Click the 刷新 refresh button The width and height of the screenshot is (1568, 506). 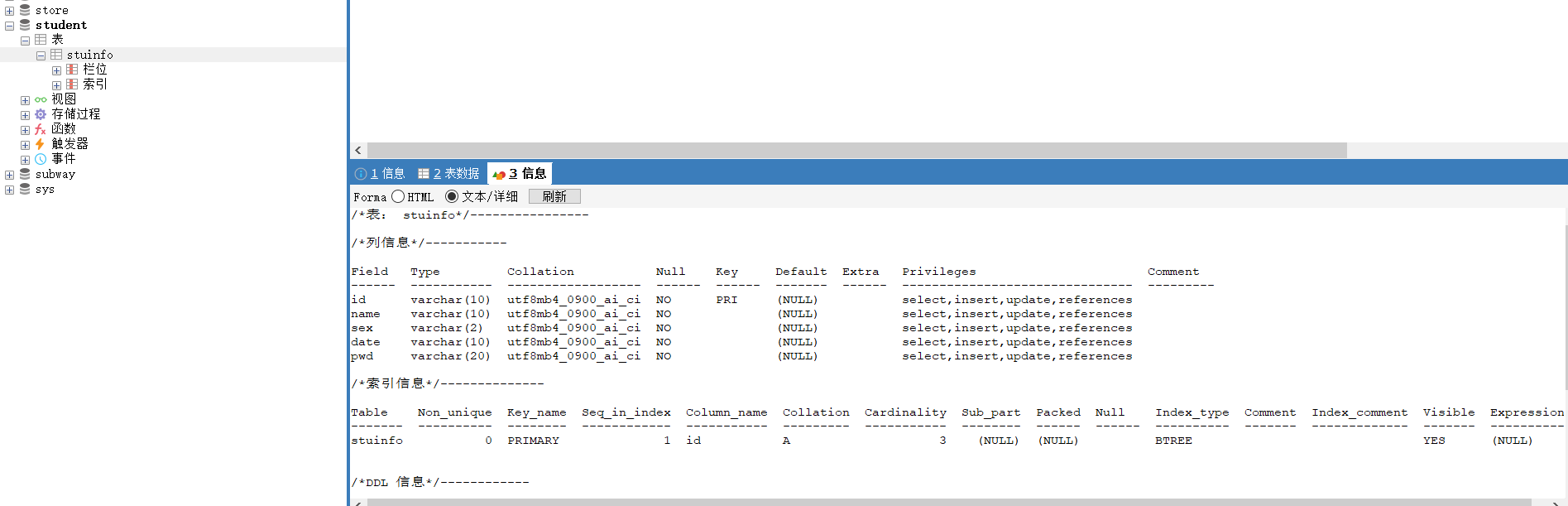point(554,196)
